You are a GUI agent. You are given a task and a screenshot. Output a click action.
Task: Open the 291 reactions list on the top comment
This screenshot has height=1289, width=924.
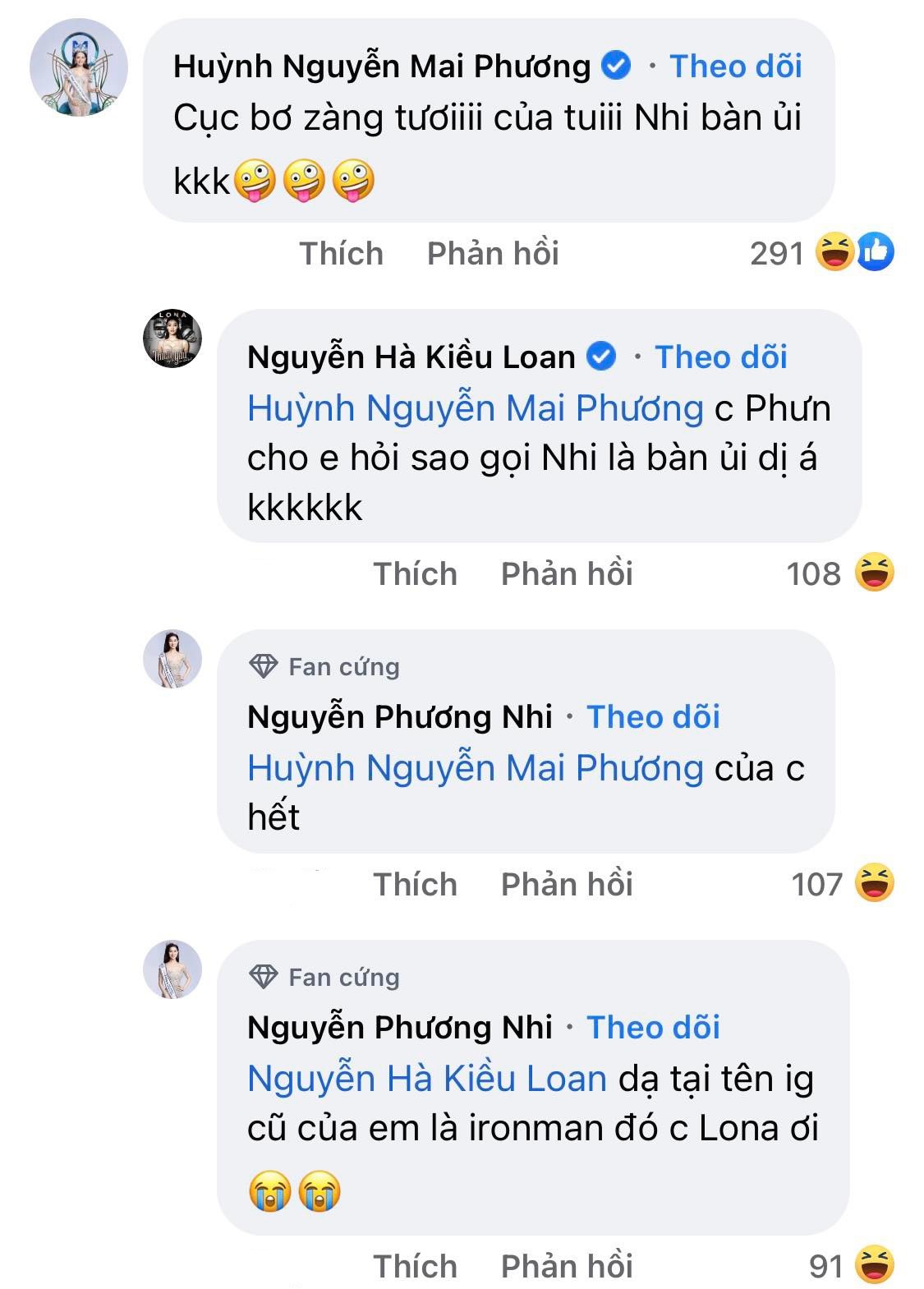(779, 255)
